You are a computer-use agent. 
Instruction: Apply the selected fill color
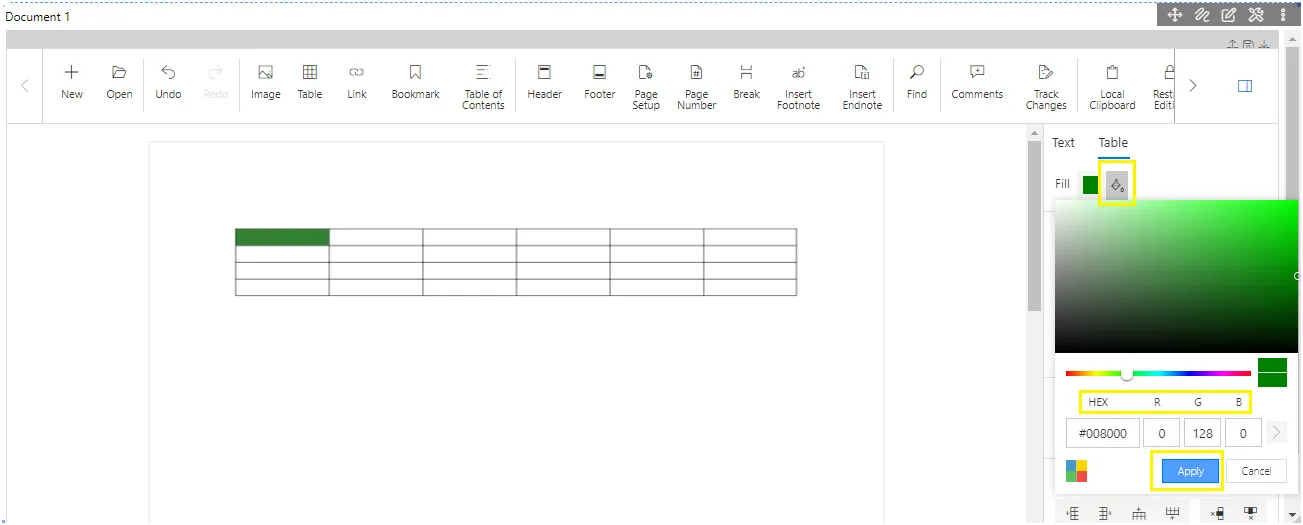1190,471
